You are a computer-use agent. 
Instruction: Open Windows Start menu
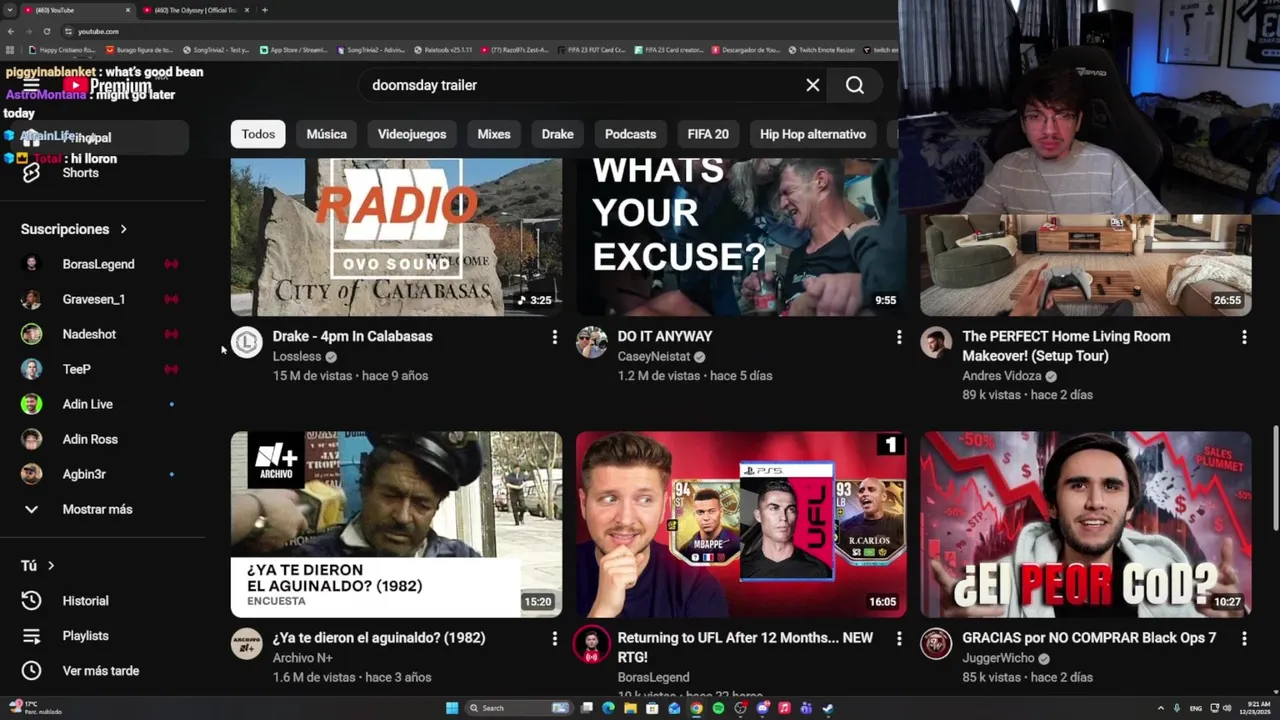tap(452, 708)
